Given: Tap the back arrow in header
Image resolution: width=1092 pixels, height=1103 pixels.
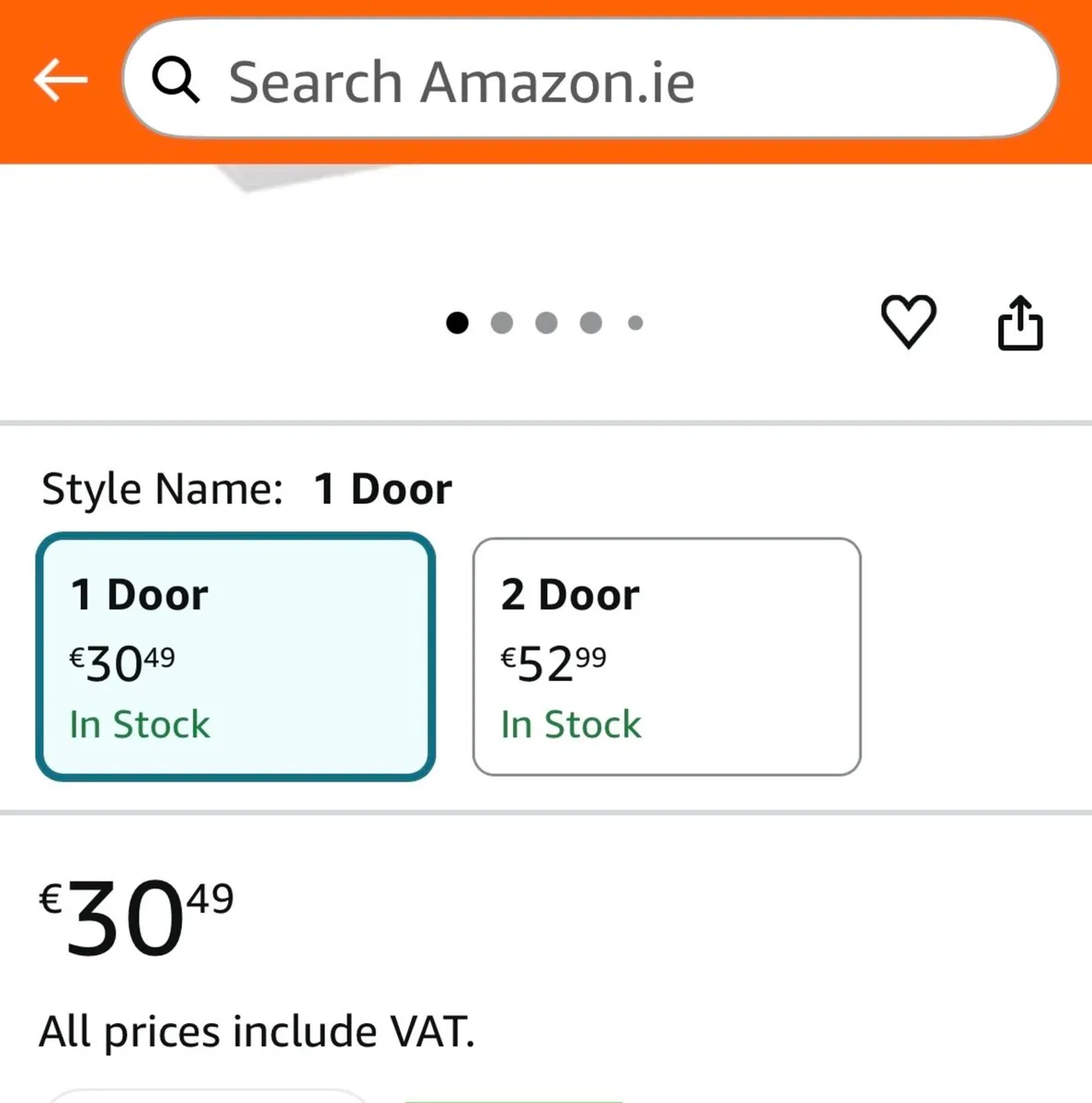Looking at the screenshot, I should click(x=61, y=81).
